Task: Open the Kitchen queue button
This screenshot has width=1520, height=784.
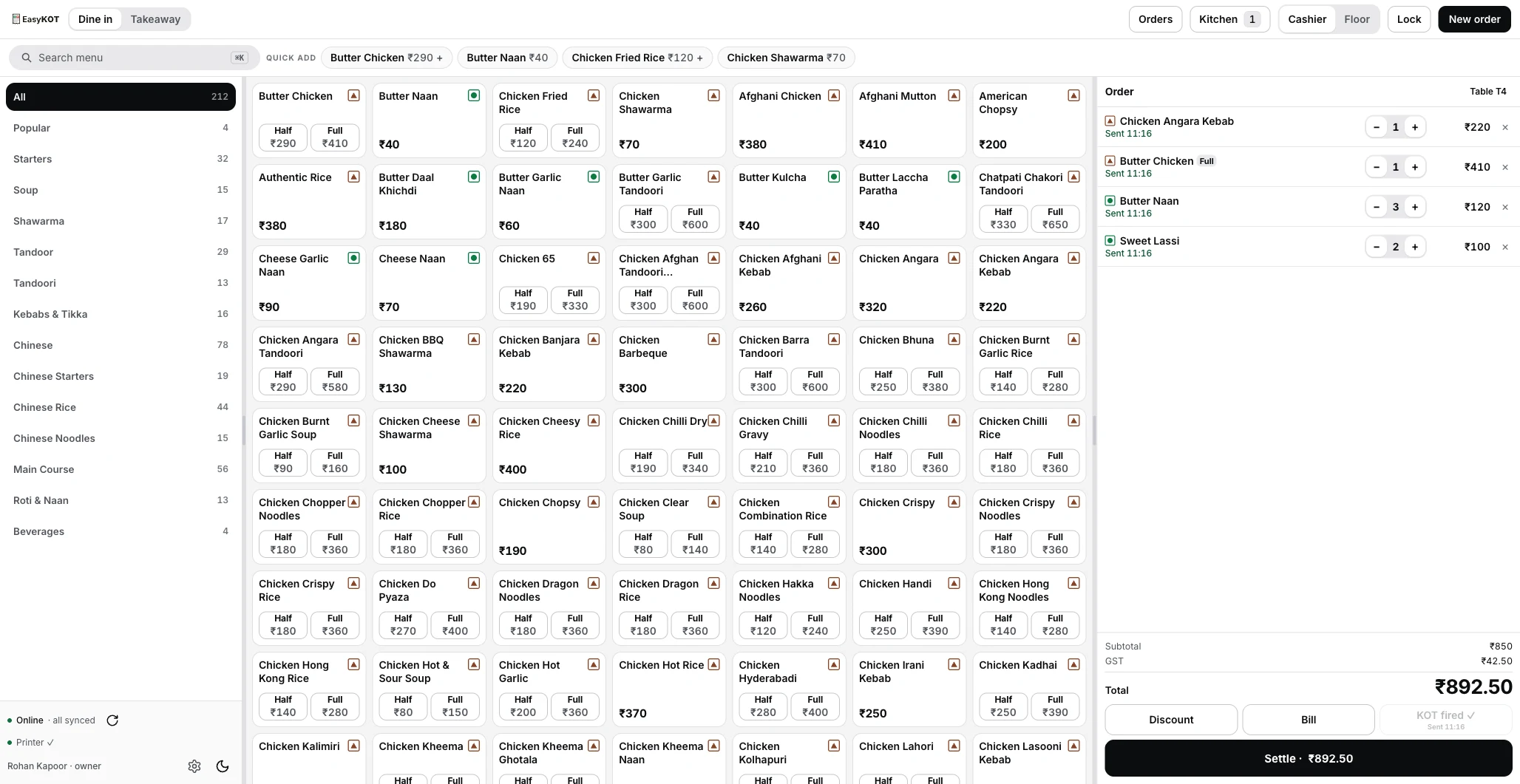Action: (x=1229, y=19)
